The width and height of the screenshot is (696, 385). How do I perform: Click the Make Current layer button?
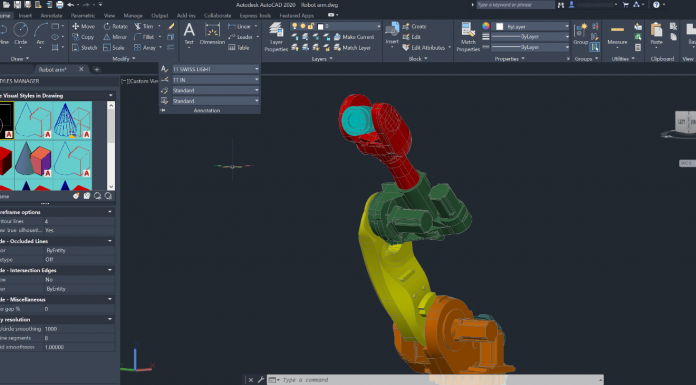point(354,37)
